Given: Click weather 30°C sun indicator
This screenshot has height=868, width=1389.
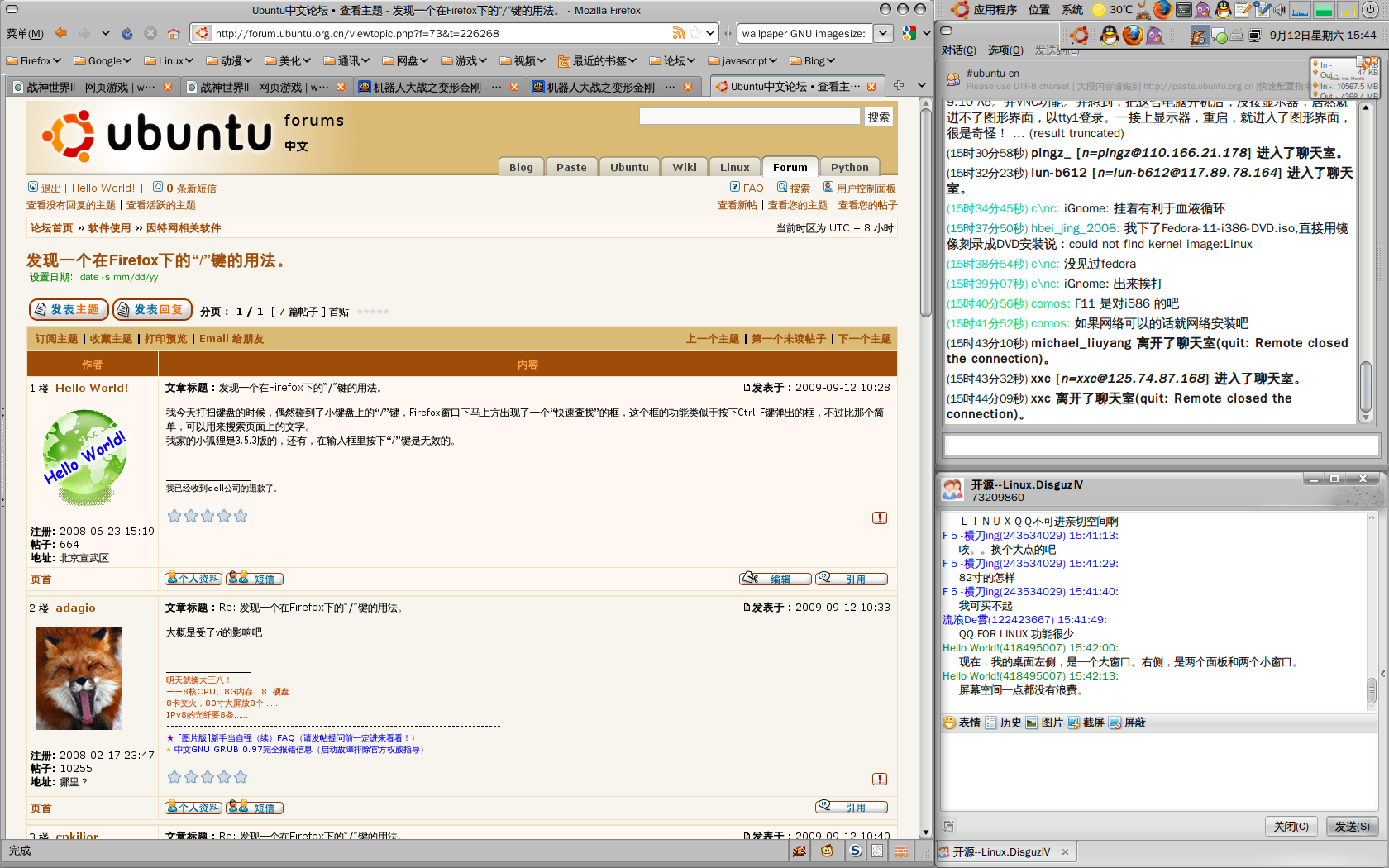Looking at the screenshot, I should click(1113, 10).
